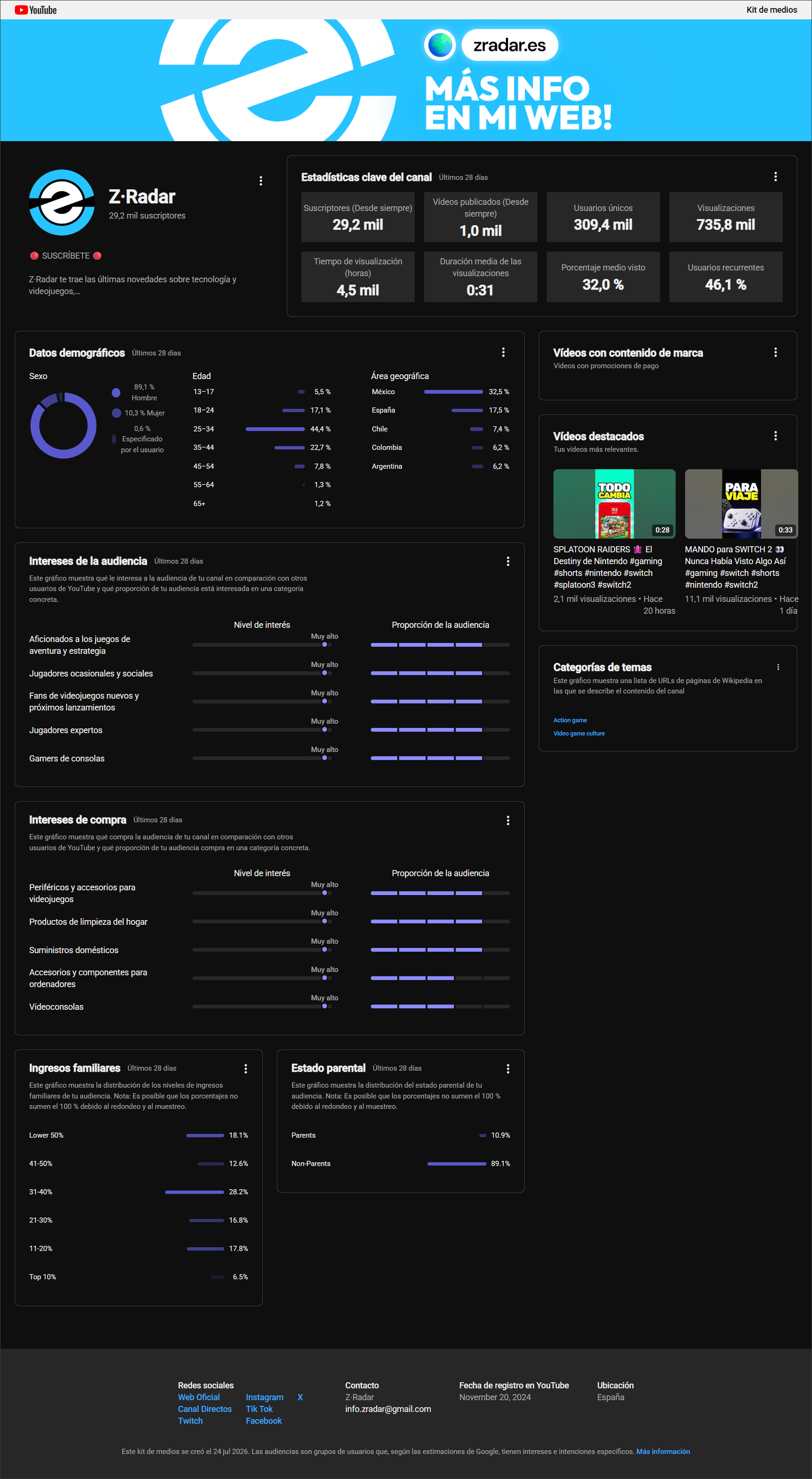This screenshot has width=812, height=1479.
Task: Click the channel description starting Z·Radar te trae
Action: click(133, 285)
